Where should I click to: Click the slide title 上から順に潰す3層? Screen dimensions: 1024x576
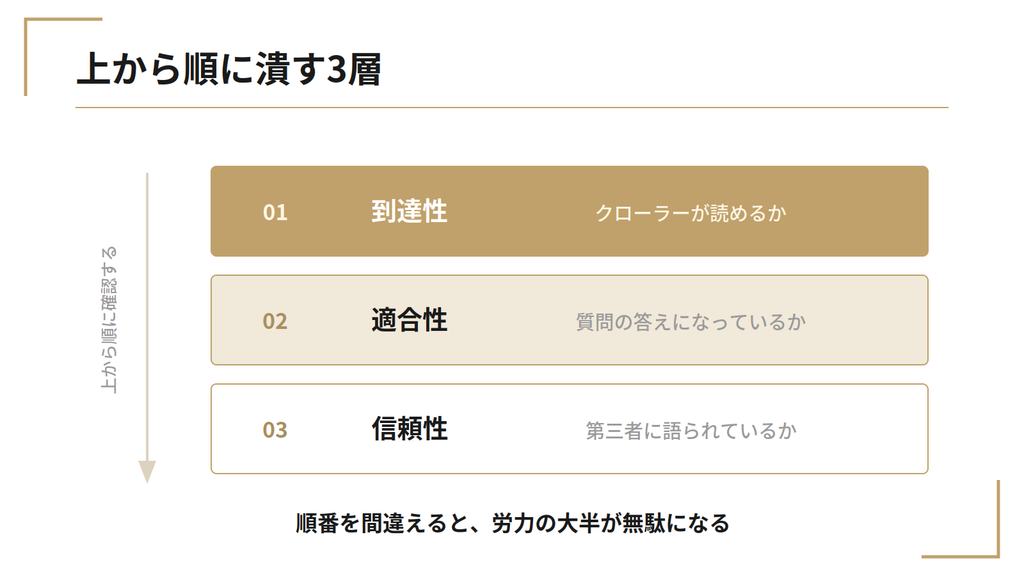pos(229,69)
